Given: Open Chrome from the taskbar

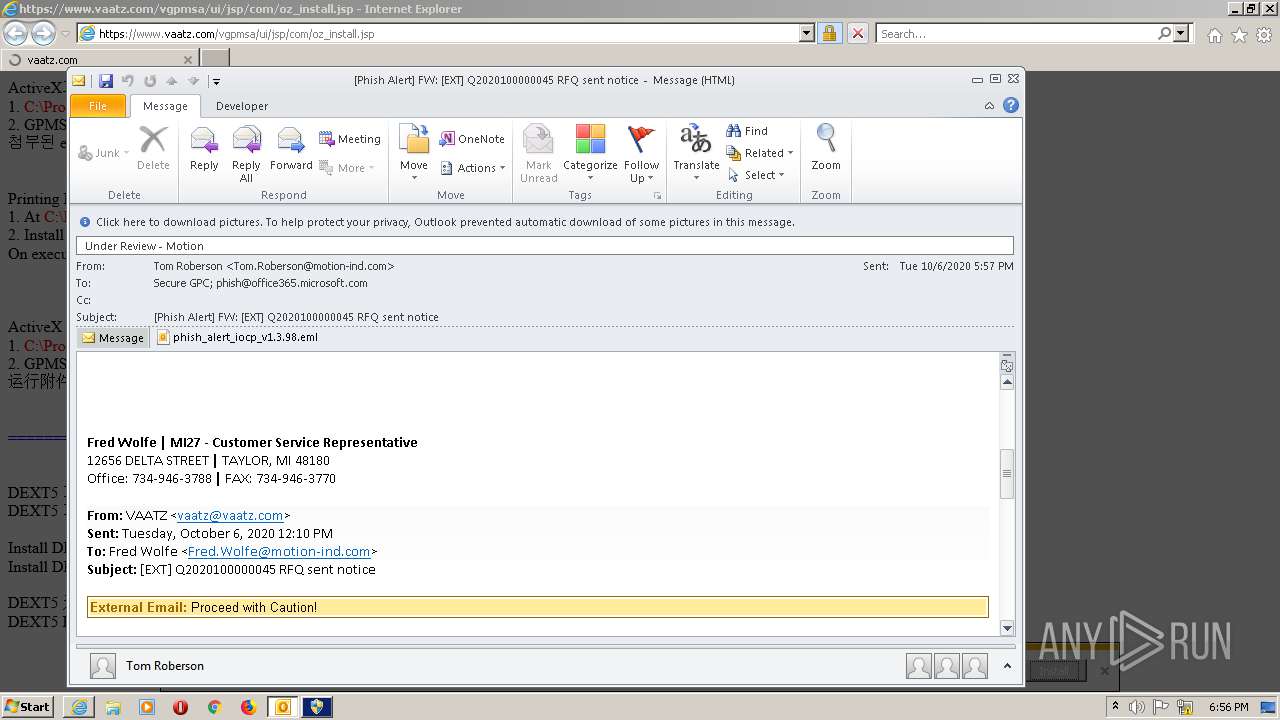Looking at the screenshot, I should pos(214,707).
